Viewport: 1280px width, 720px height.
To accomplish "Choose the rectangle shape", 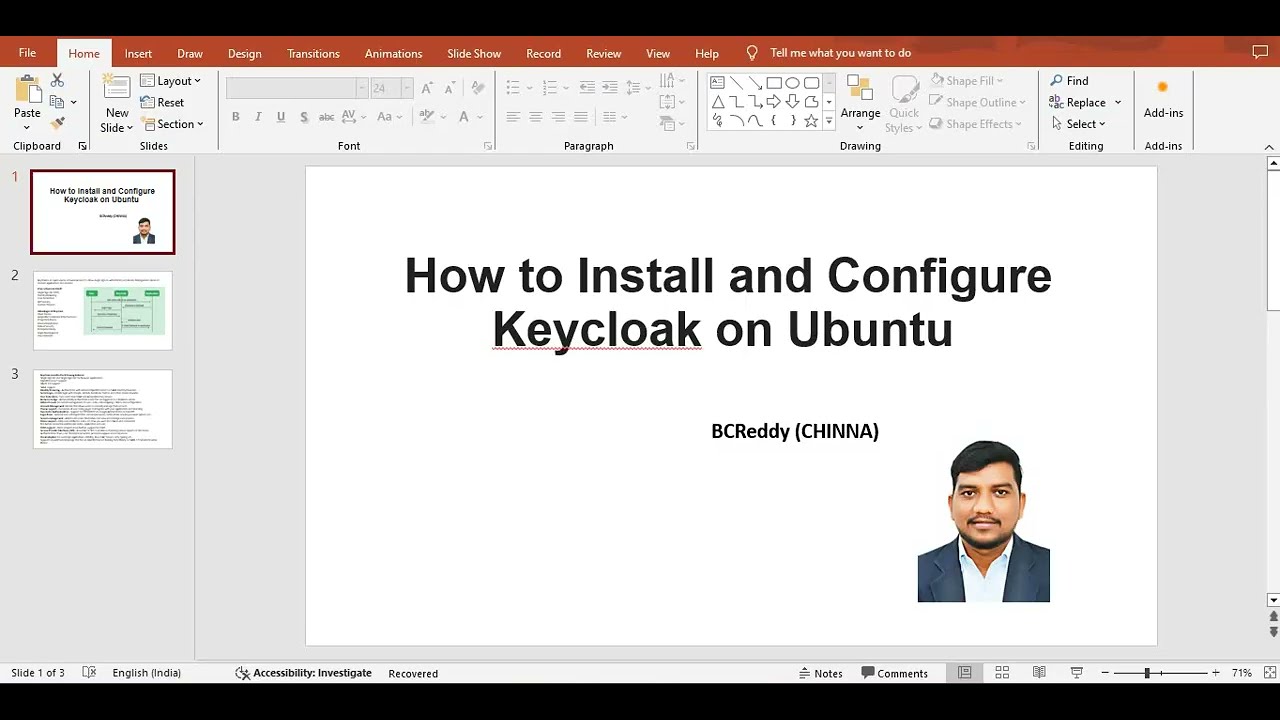I will 774,83.
